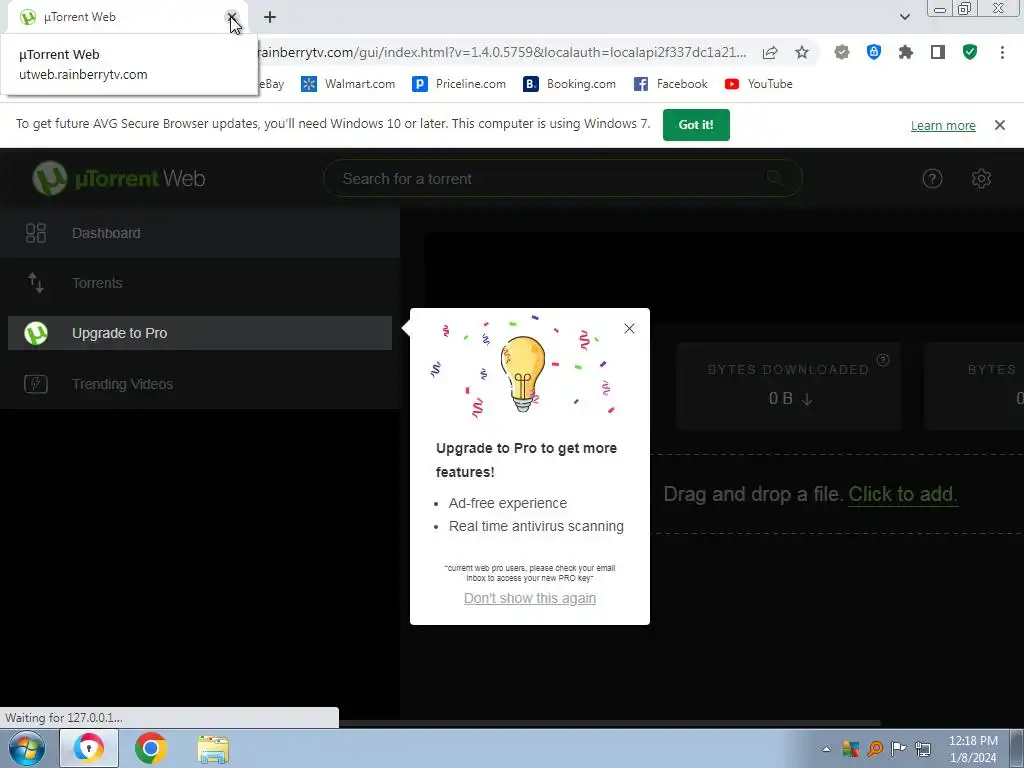Click the search magnifier icon

tap(775, 178)
